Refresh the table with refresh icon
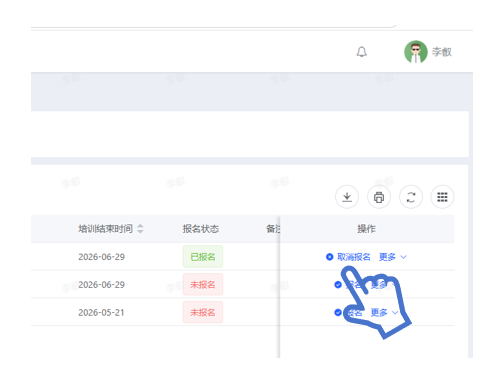Image resolution: width=498 pixels, height=375 pixels. pos(411,197)
